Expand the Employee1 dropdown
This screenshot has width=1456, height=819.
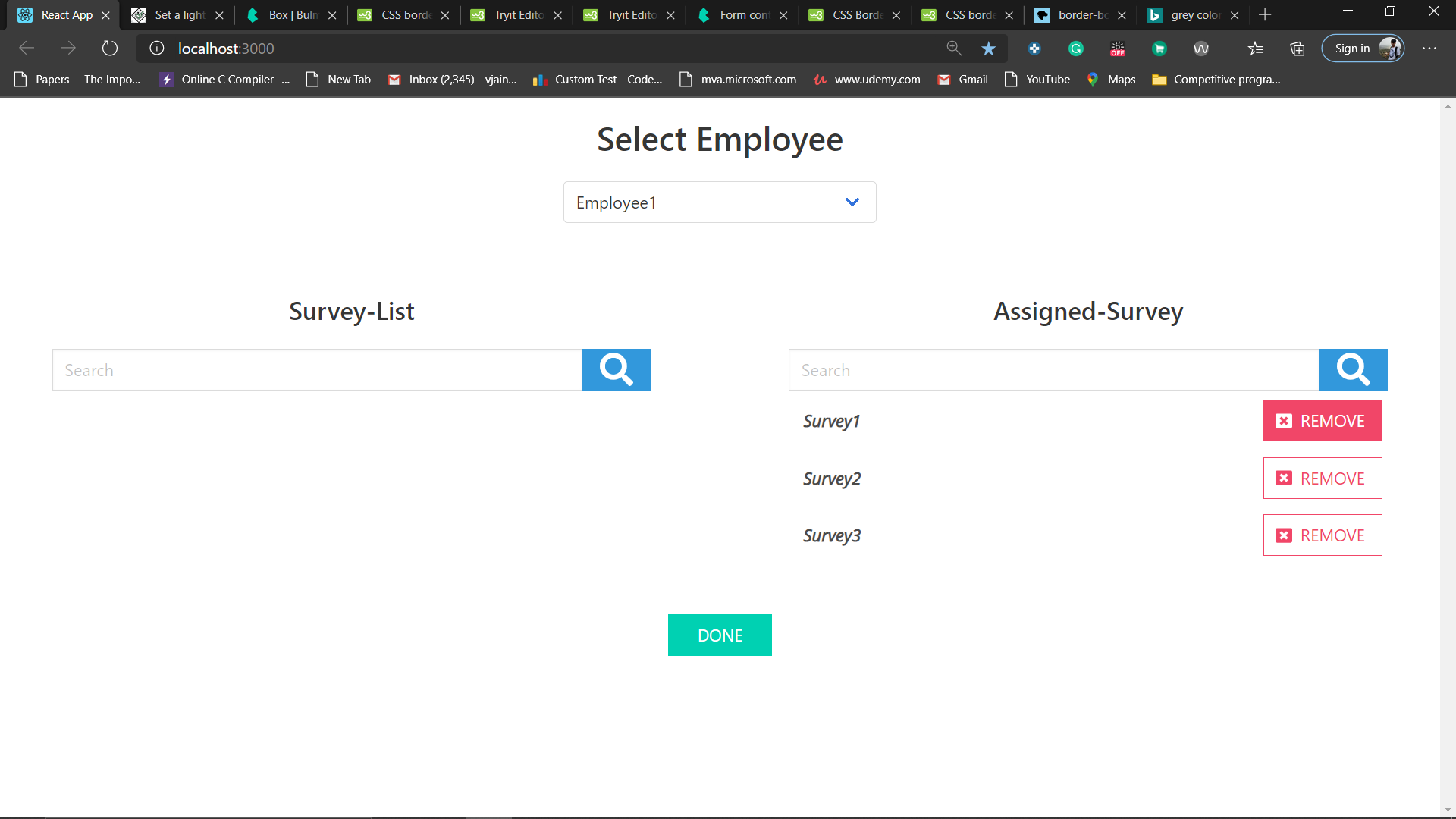tap(719, 202)
